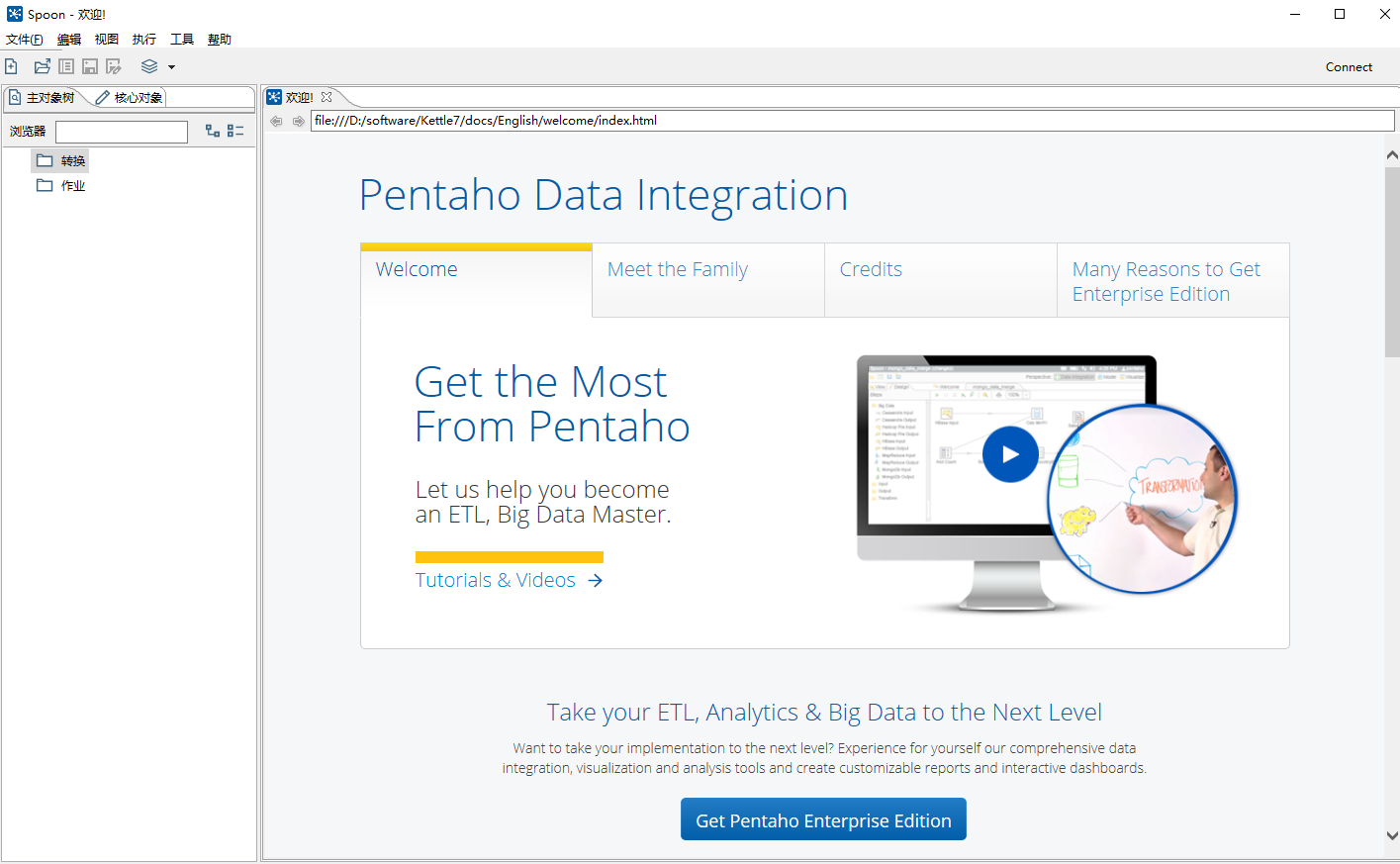
Task: Play the video with blue play button
Action: coord(1010,454)
